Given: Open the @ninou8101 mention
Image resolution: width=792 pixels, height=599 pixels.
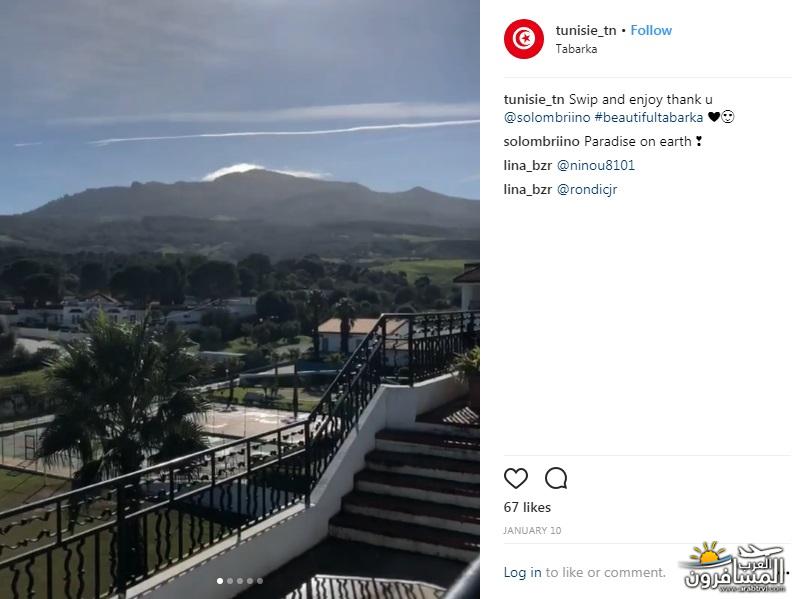Looking at the screenshot, I should (x=596, y=165).
